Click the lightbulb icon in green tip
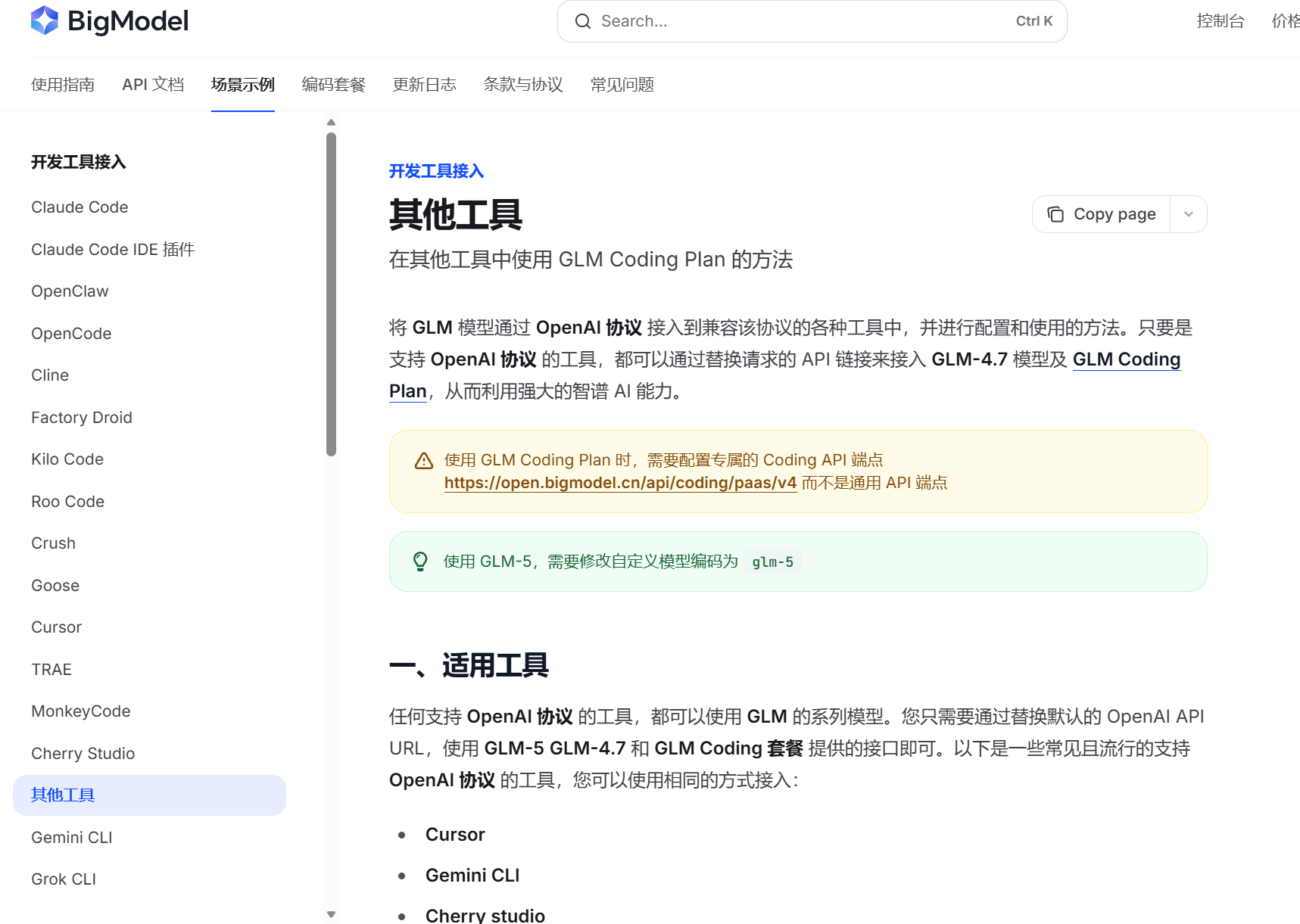Image resolution: width=1300 pixels, height=924 pixels. pyautogui.click(x=420, y=562)
